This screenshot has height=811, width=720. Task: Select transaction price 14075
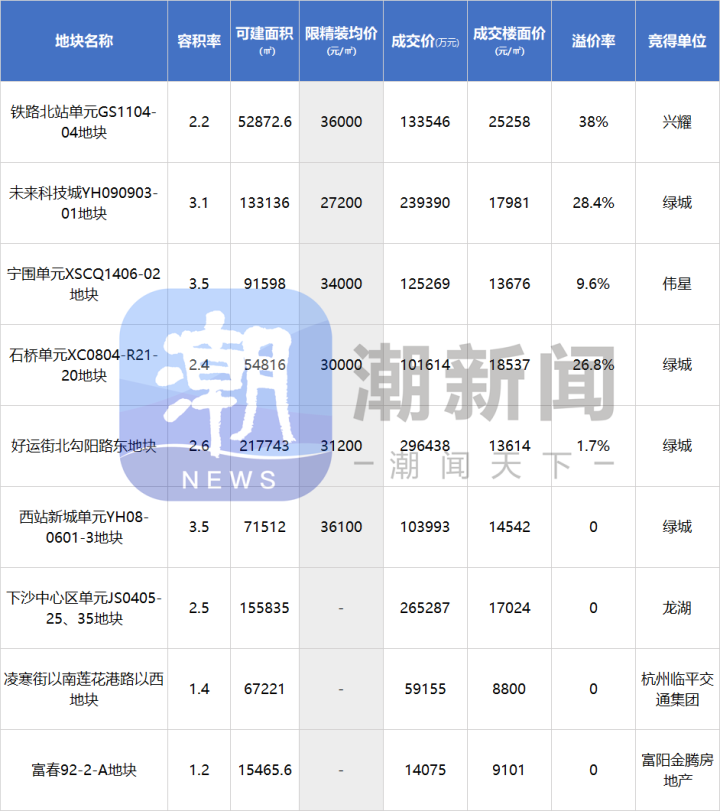pos(425,770)
